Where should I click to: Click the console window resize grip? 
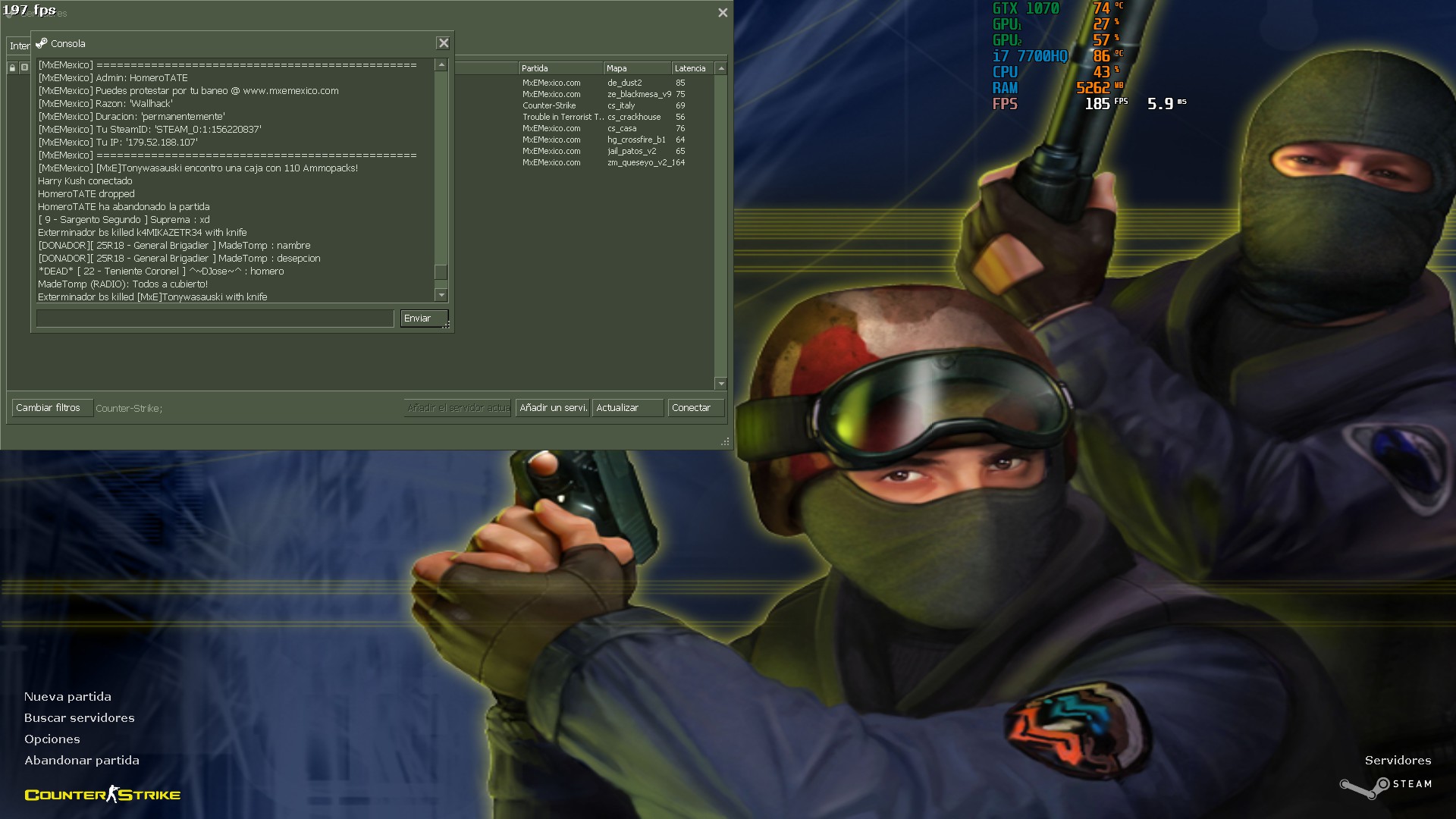pyautogui.click(x=447, y=325)
